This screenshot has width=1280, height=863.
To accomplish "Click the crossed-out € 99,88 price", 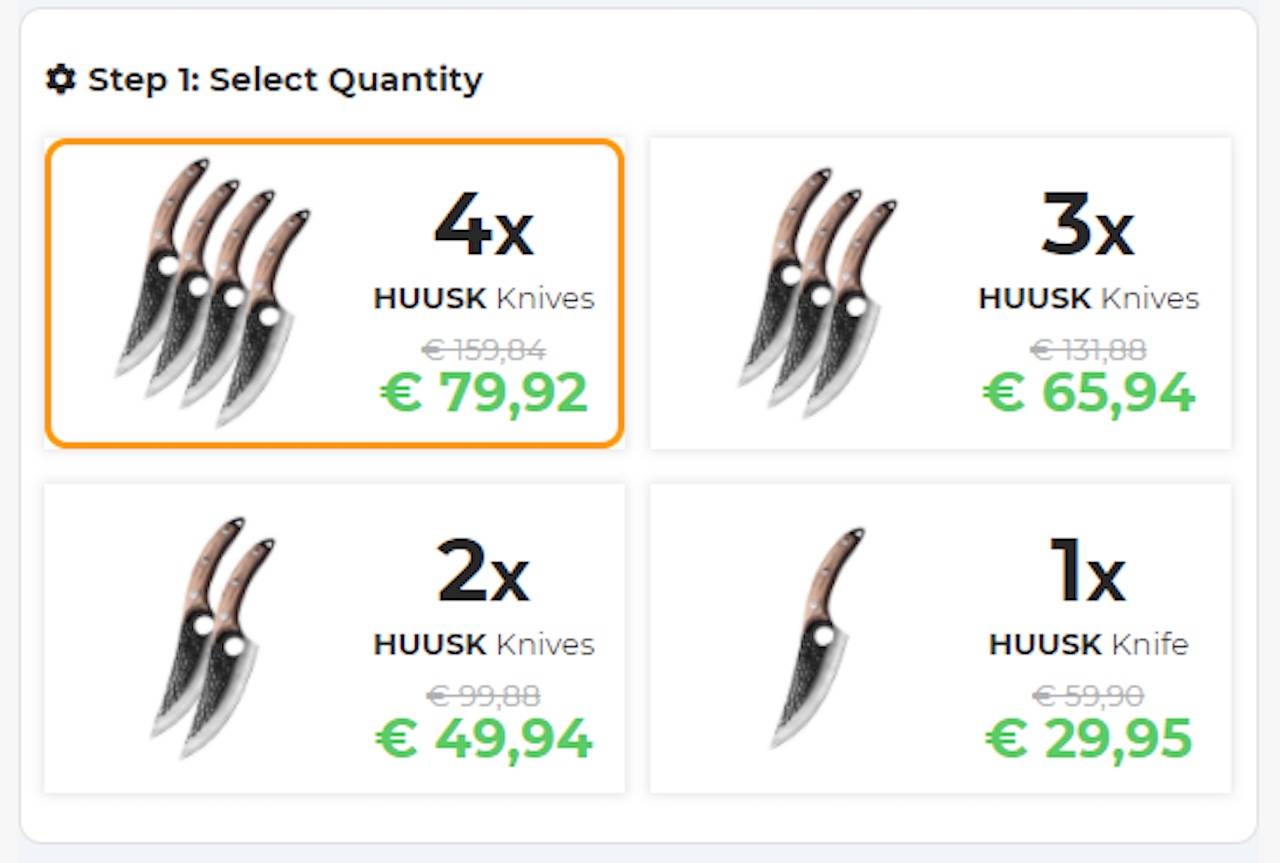I will [x=484, y=695].
